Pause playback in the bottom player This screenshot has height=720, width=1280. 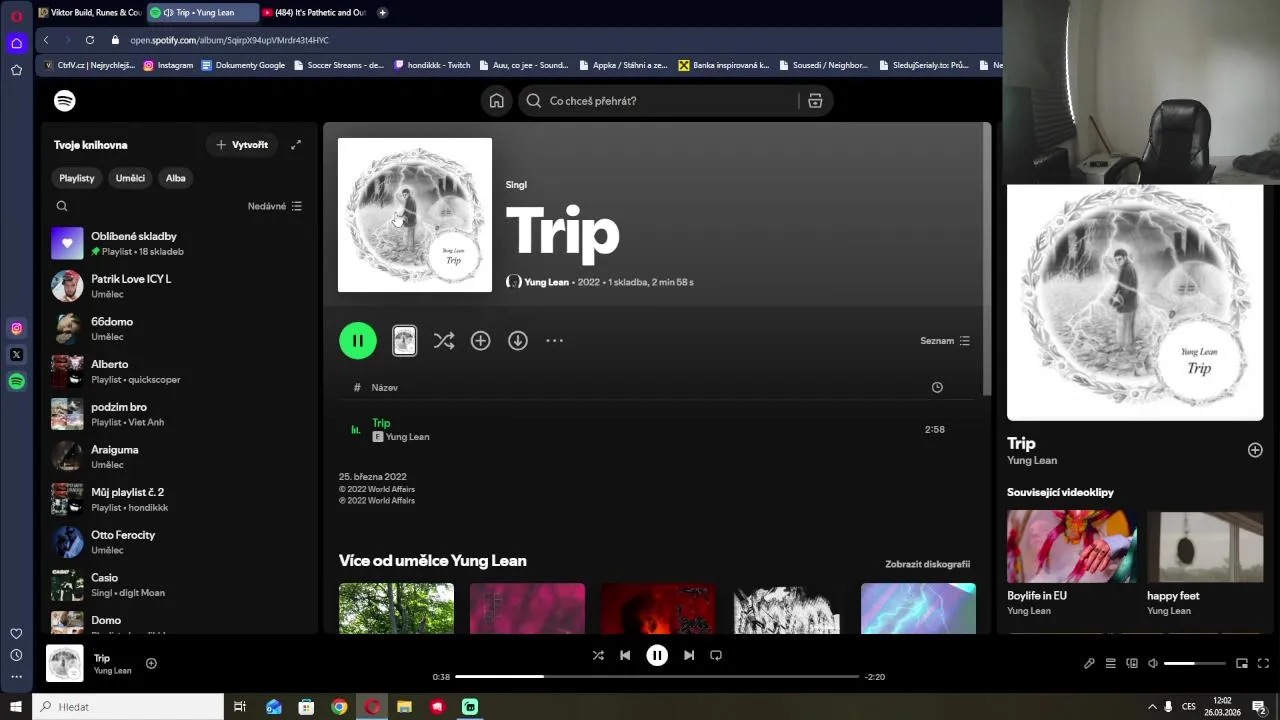click(657, 655)
